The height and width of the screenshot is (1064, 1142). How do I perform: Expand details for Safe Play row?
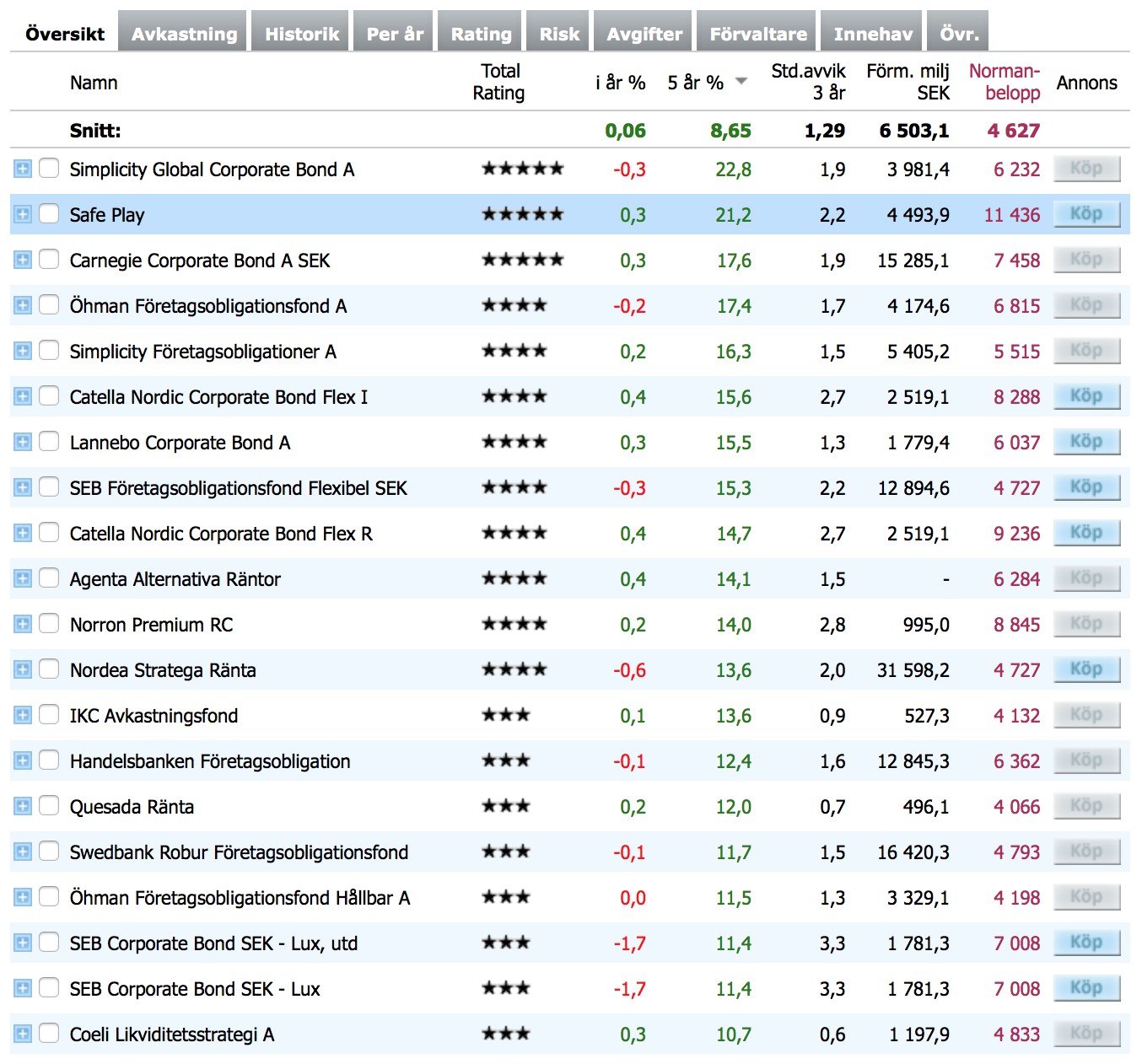23,214
